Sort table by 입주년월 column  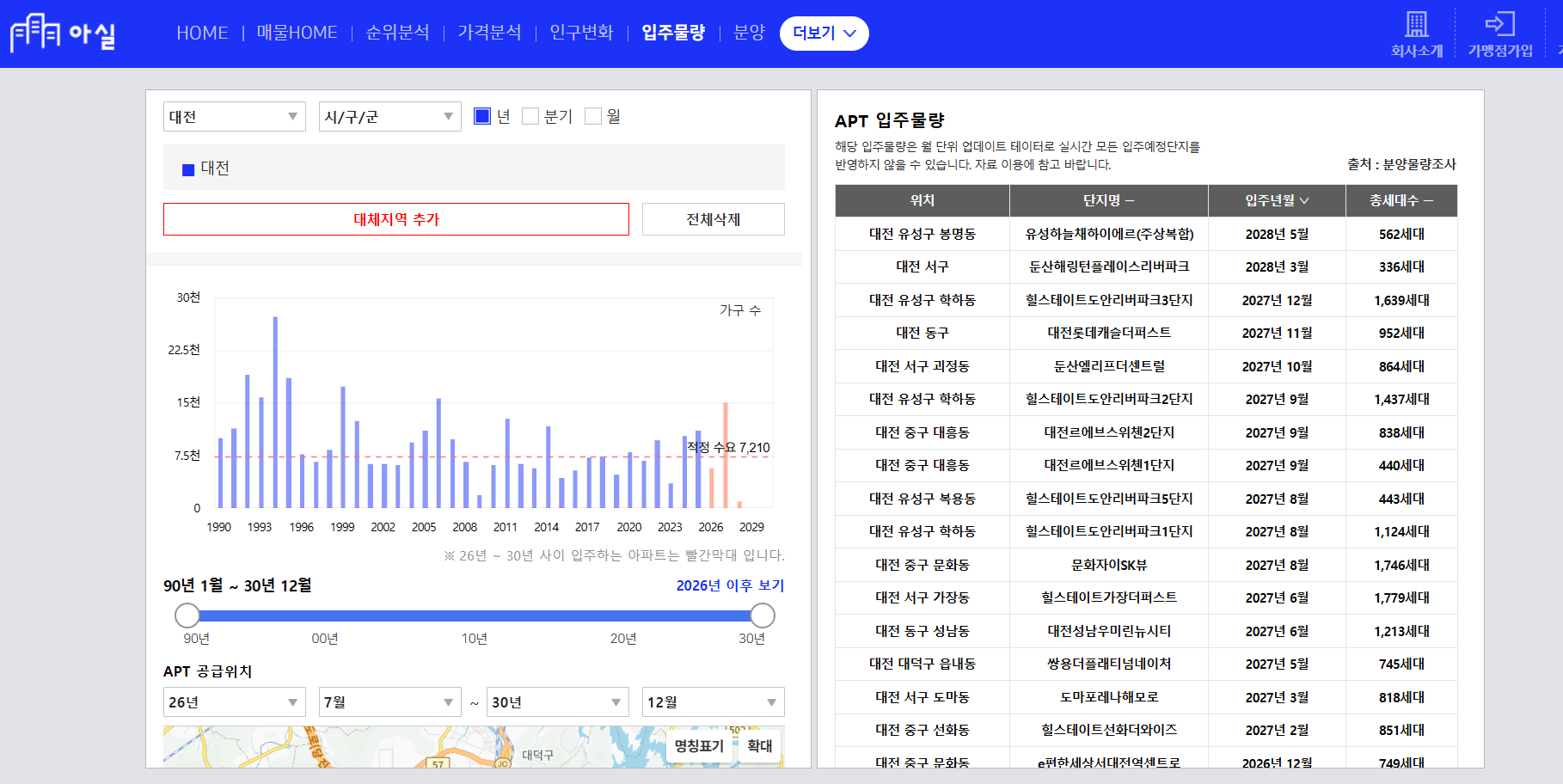coord(1277,200)
